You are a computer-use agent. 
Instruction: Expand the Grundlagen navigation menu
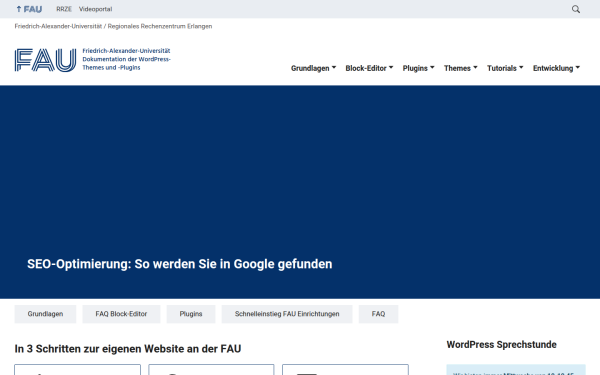tap(313, 68)
